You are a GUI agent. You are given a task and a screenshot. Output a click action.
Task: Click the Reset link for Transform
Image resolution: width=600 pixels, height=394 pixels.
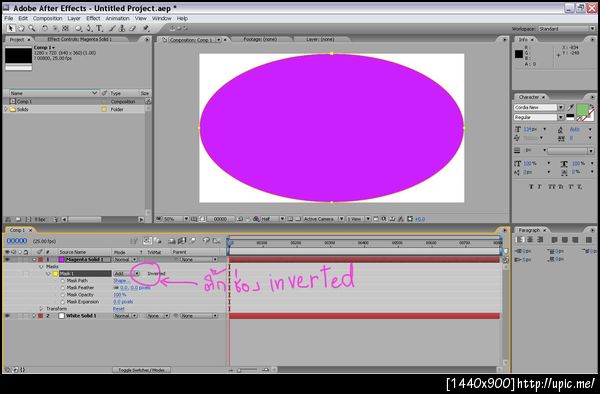pyautogui.click(x=119, y=309)
